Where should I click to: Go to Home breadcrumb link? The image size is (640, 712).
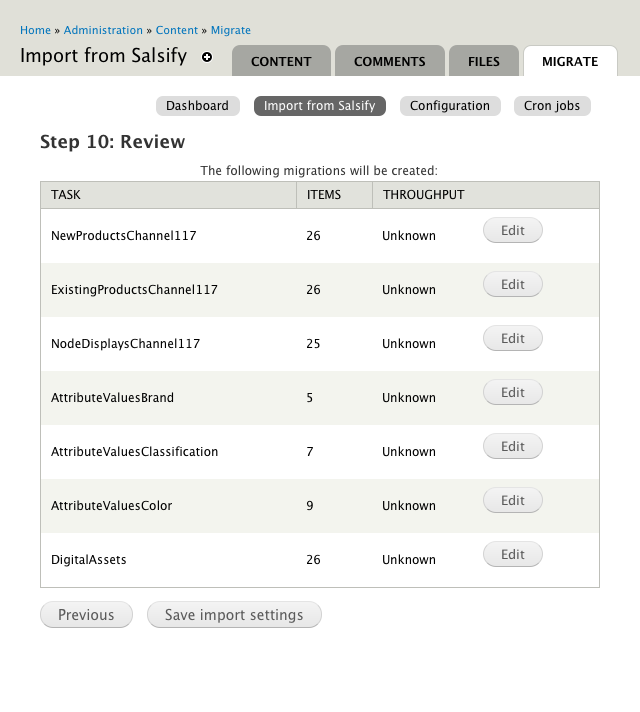point(35,30)
